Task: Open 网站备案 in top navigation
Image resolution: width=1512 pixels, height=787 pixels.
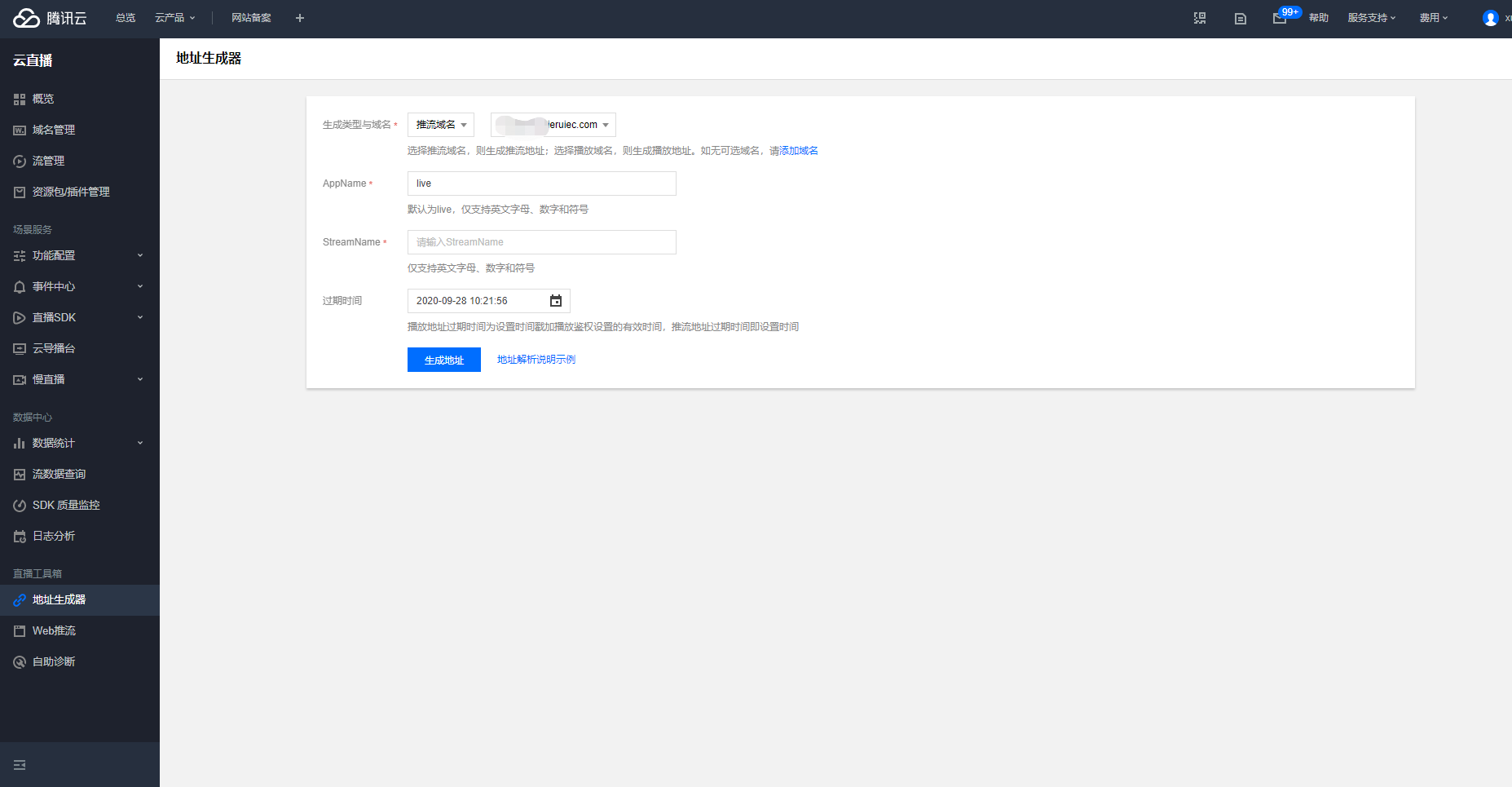Action: click(x=251, y=18)
